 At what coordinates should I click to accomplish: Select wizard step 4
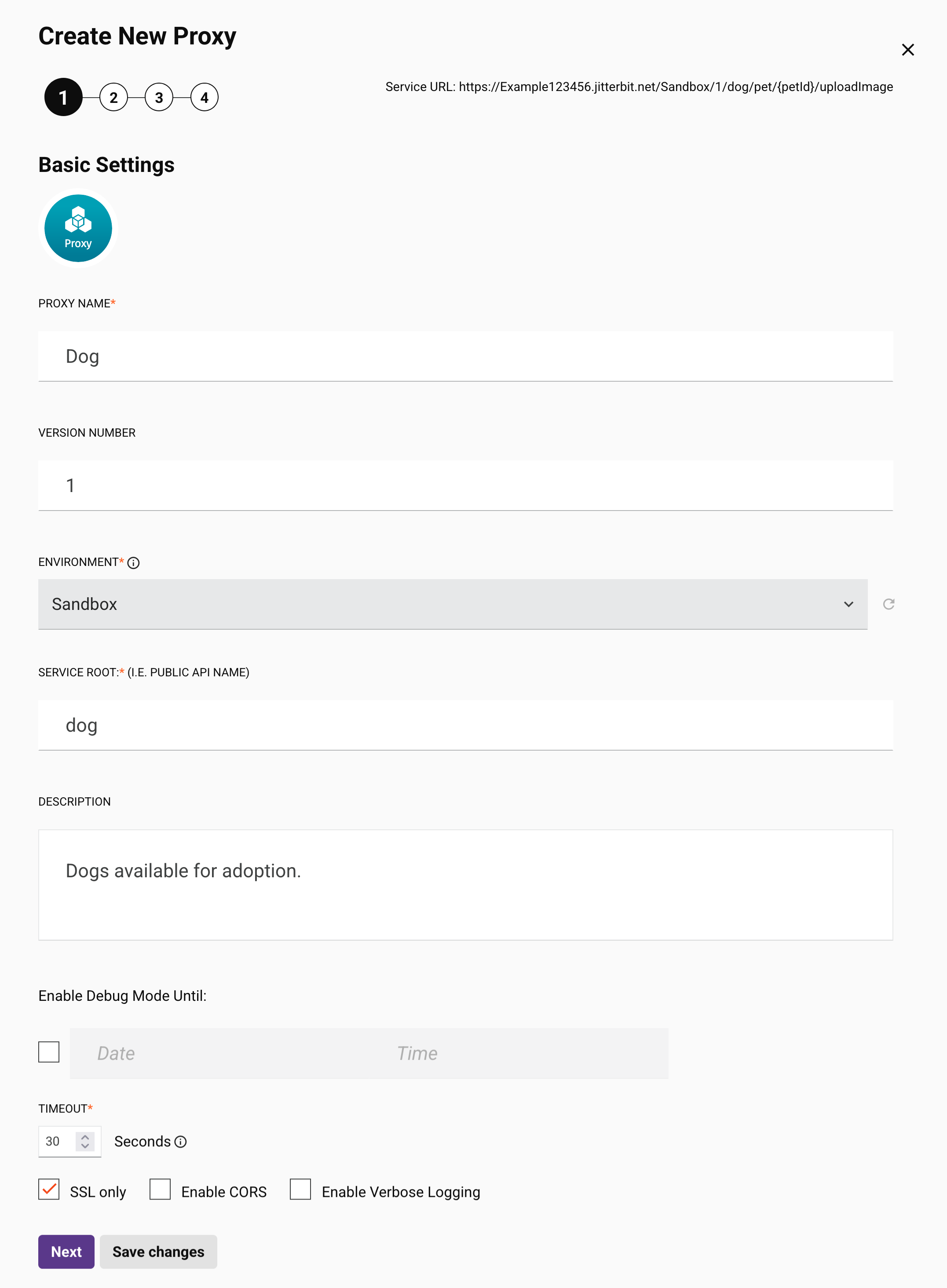tap(204, 97)
